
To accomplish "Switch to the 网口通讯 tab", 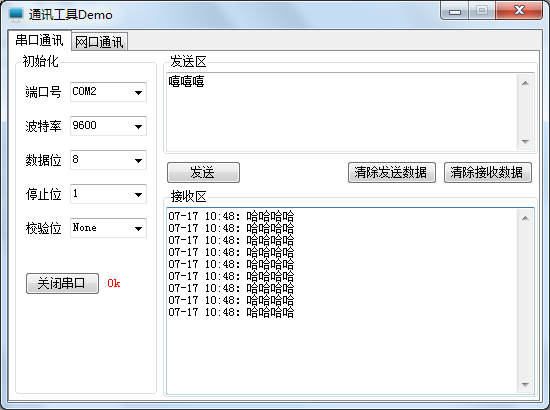I will pos(99,42).
